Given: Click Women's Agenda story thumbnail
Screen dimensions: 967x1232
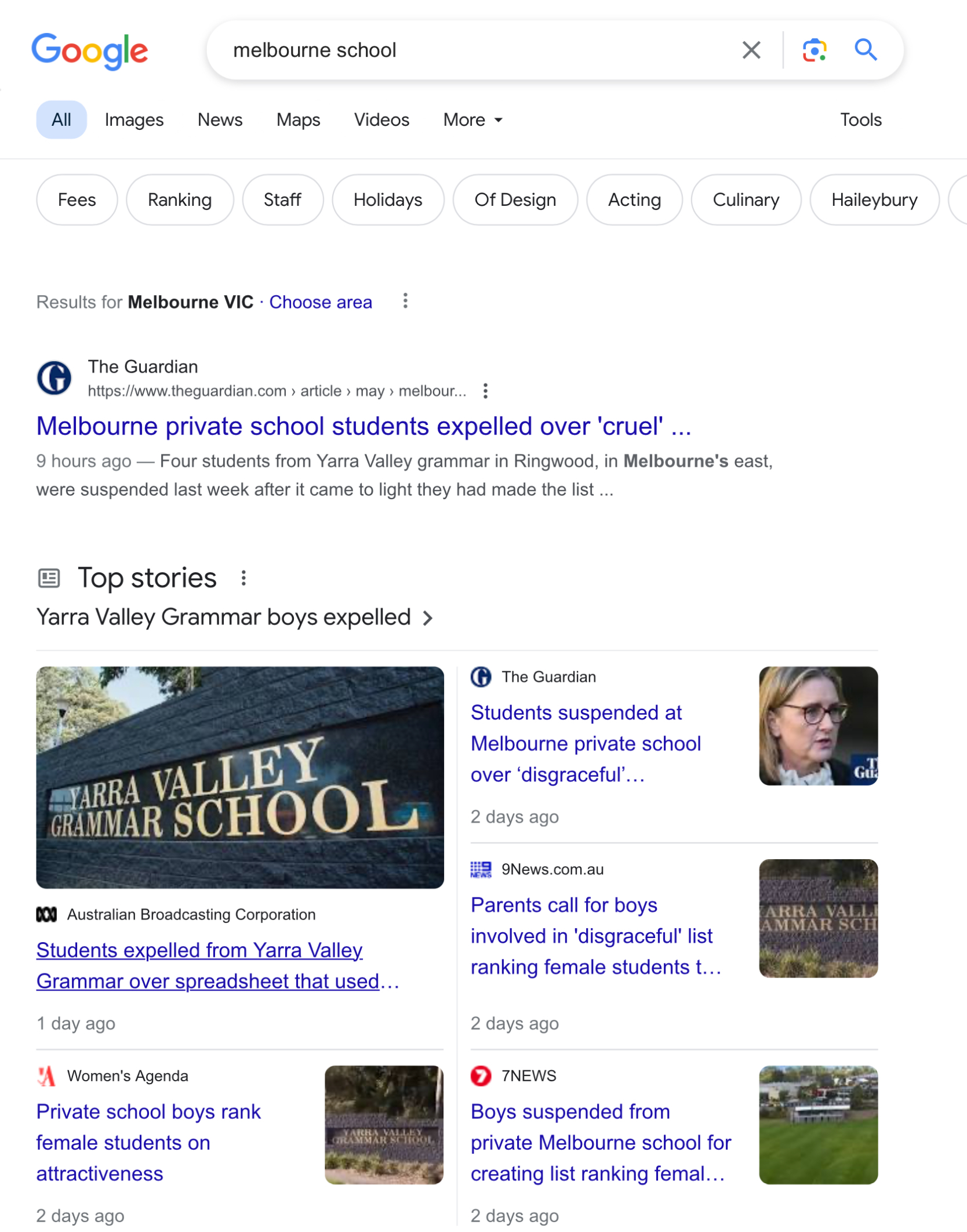Looking at the screenshot, I should pos(384,1125).
